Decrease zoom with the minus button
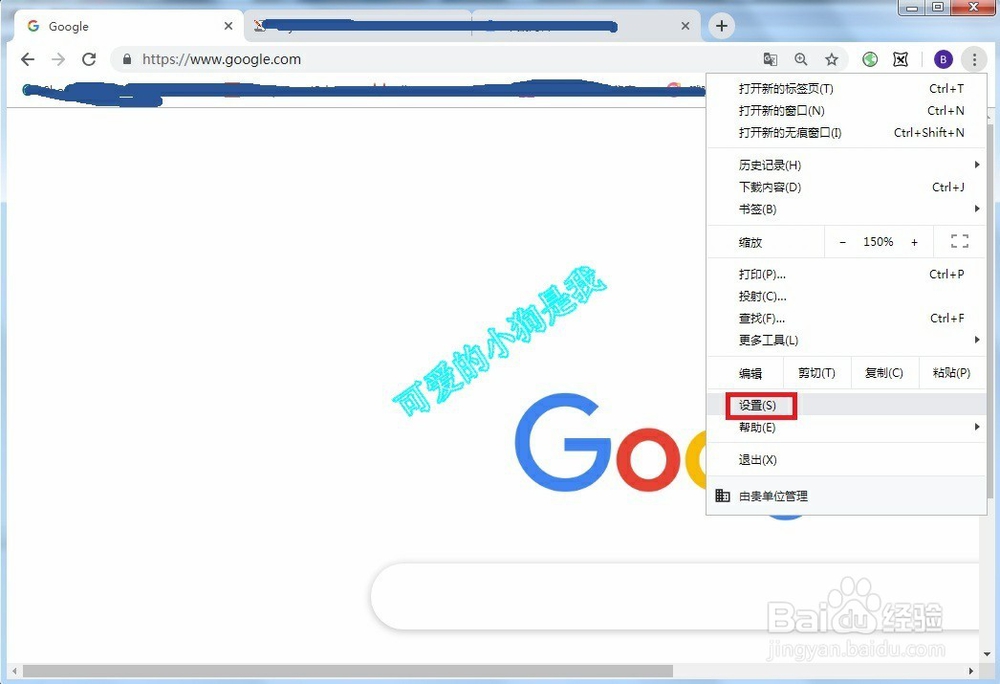Image resolution: width=1000 pixels, height=684 pixels. pyautogui.click(x=842, y=242)
